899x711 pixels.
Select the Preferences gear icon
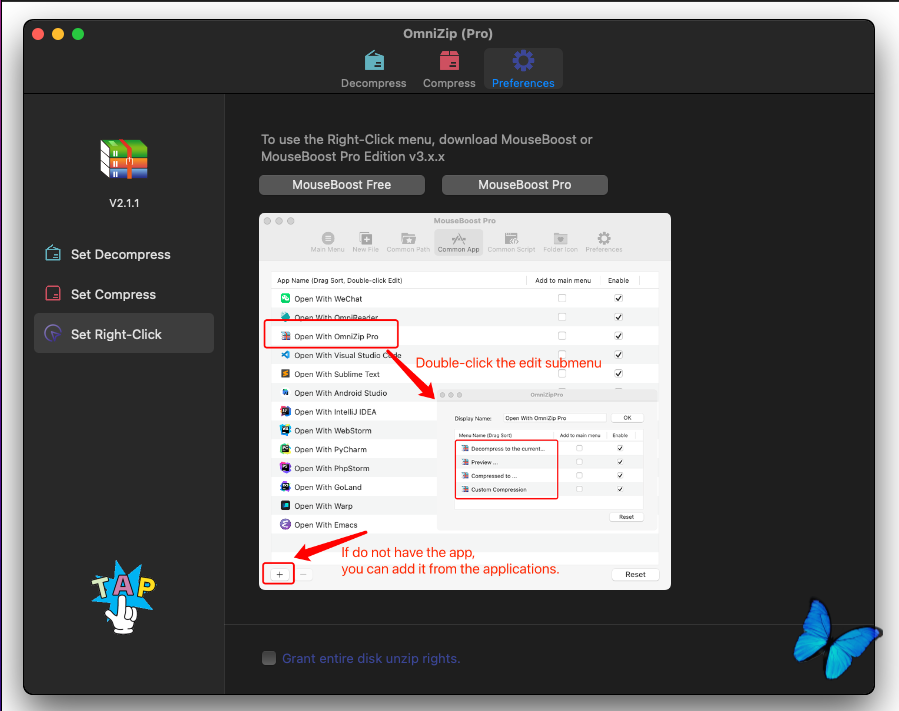[523, 60]
